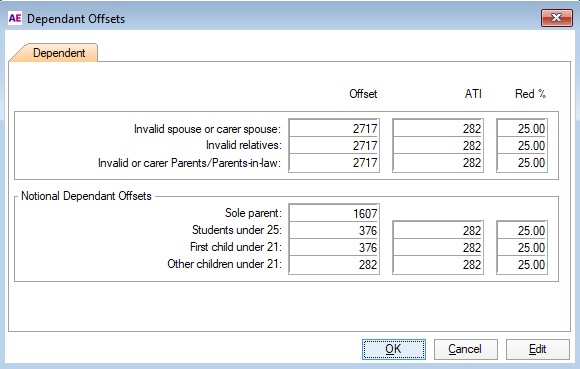Focus Other children under 21 Offset field
Viewport: 580px width, 369px height.
click(x=334, y=264)
